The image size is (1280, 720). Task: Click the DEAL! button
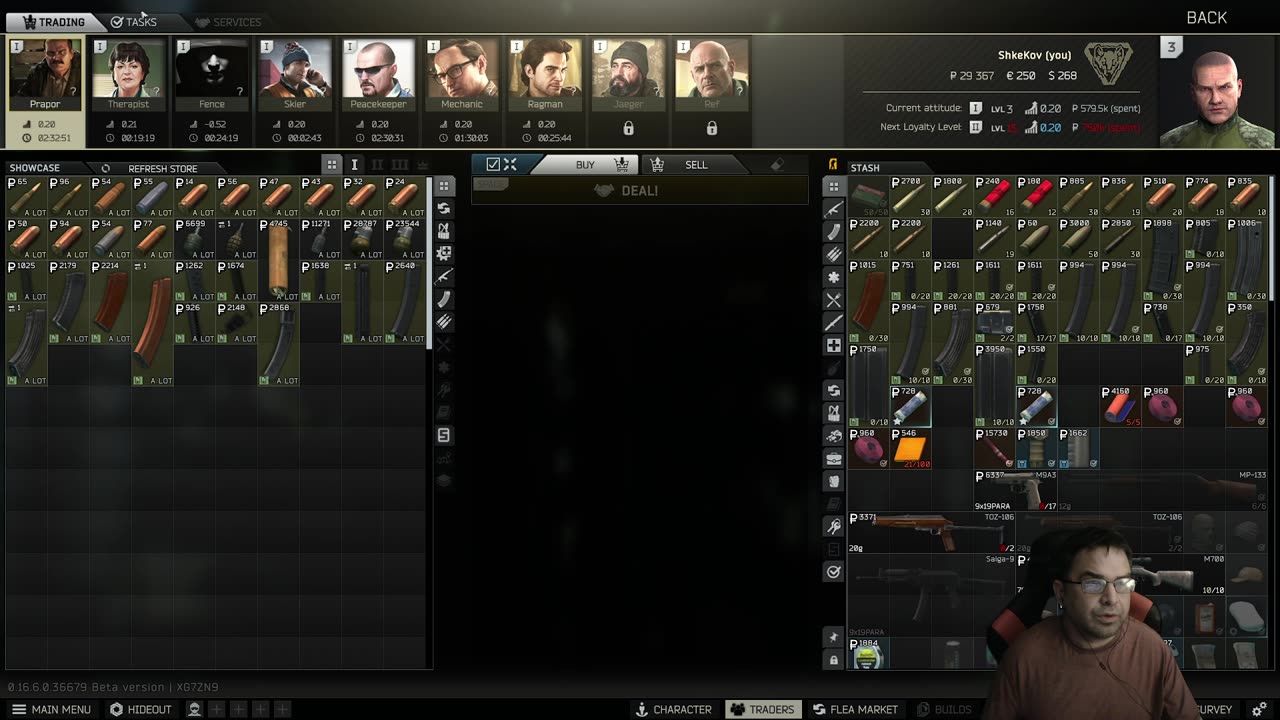pyautogui.click(x=640, y=191)
